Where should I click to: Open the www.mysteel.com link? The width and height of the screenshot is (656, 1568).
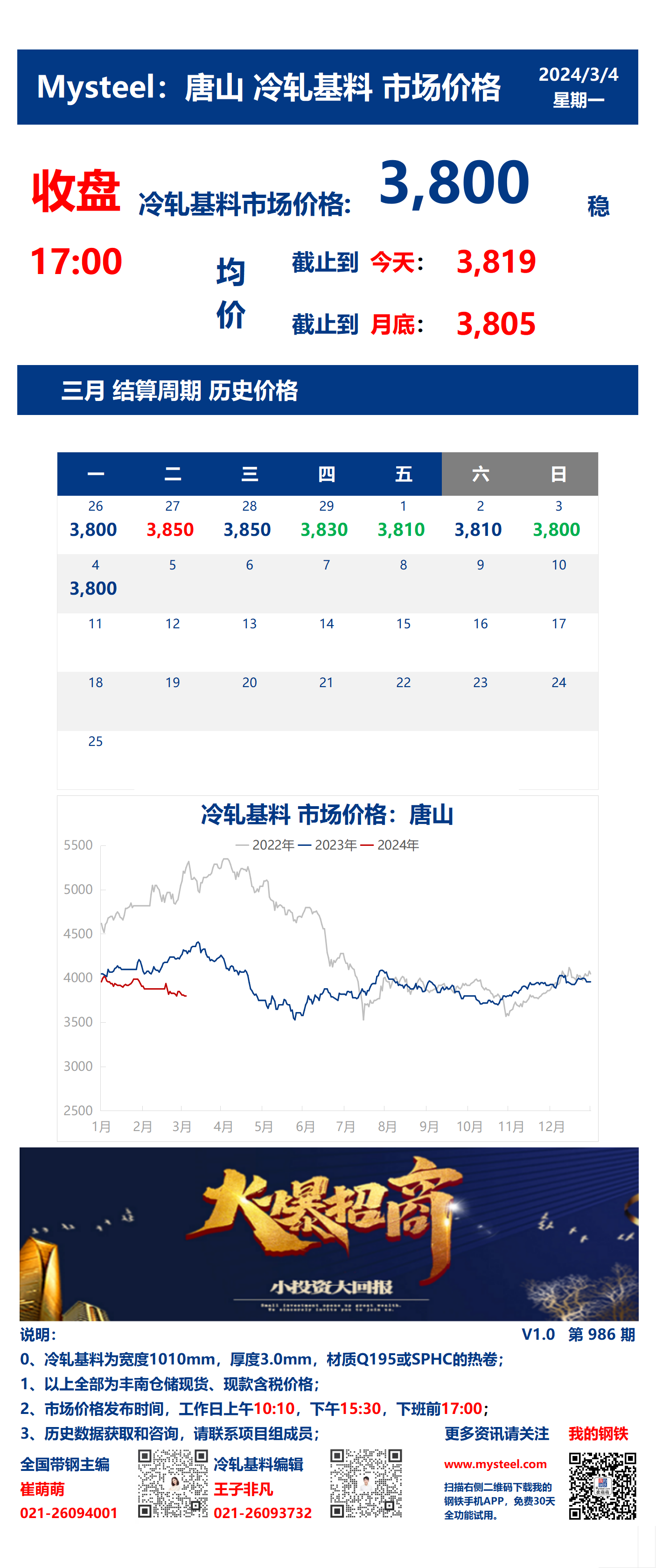pos(495,1464)
